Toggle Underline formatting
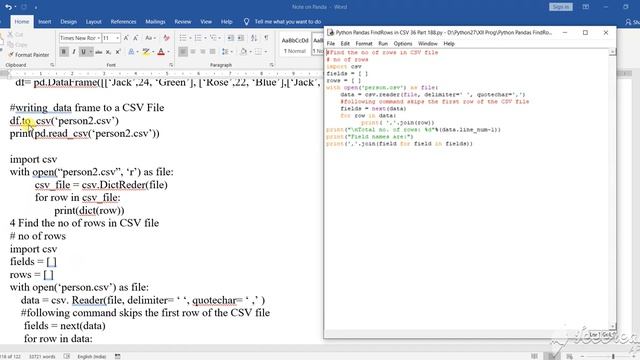The height and width of the screenshot is (360, 640). [83, 52]
